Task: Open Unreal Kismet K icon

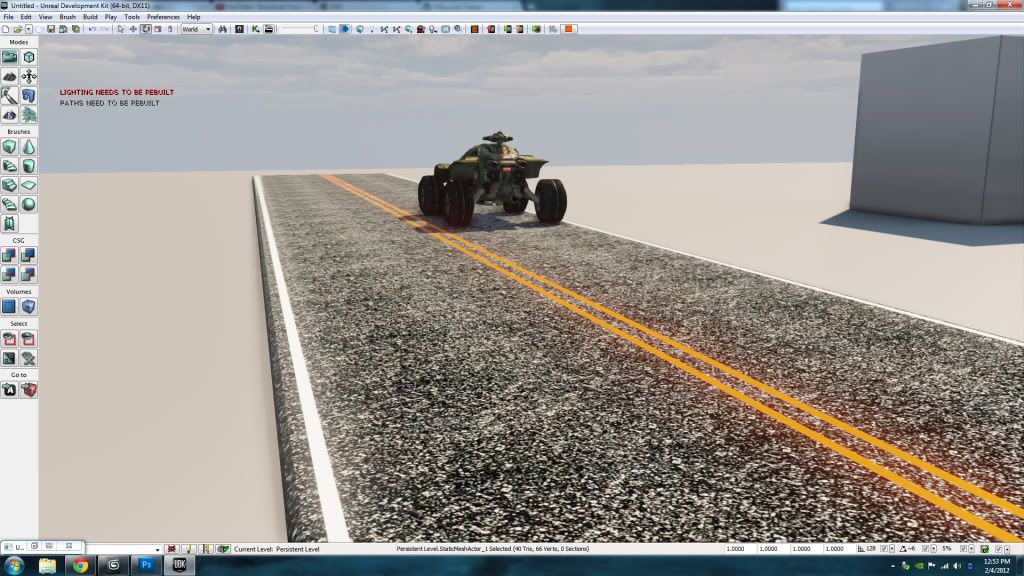Action: 255,29
